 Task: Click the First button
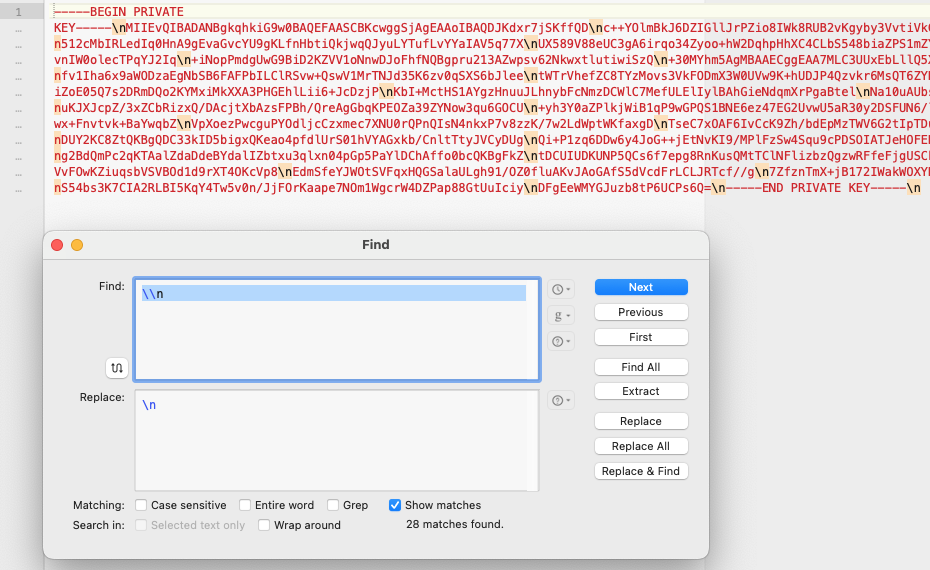pyautogui.click(x=641, y=337)
